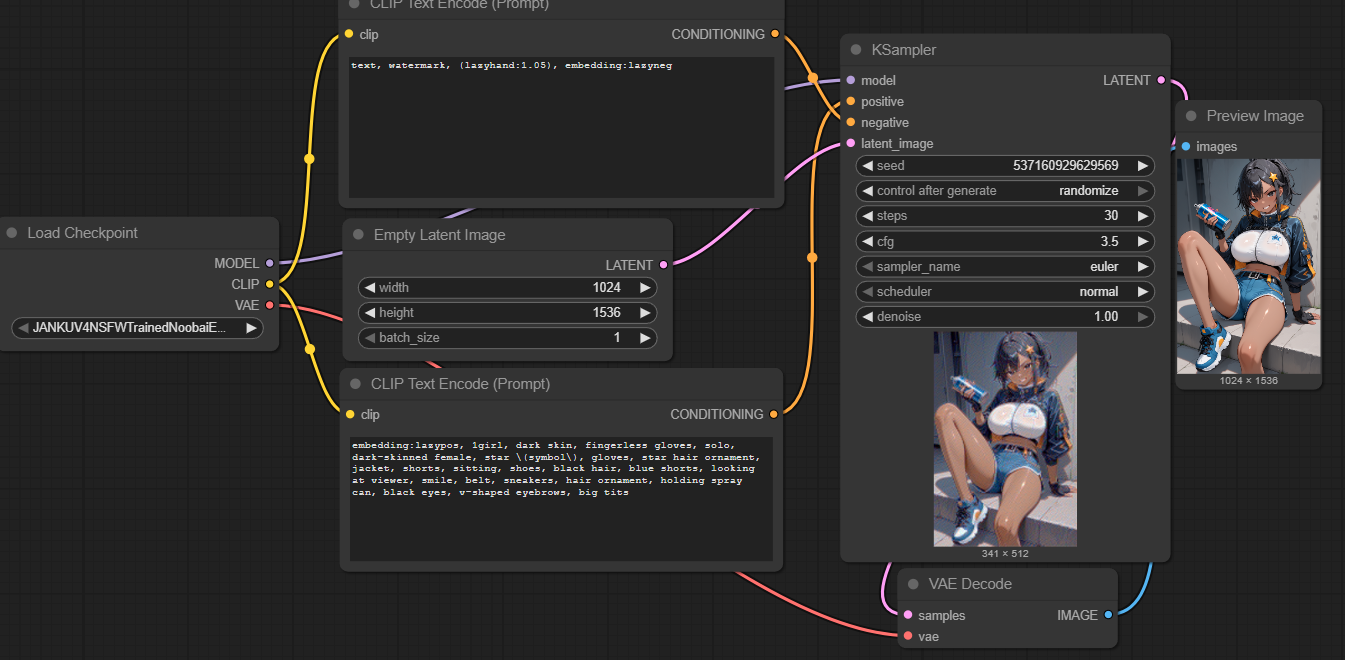The width and height of the screenshot is (1345, 660).
Task: Click the KSampler preview thumbnail image
Action: point(1005,439)
